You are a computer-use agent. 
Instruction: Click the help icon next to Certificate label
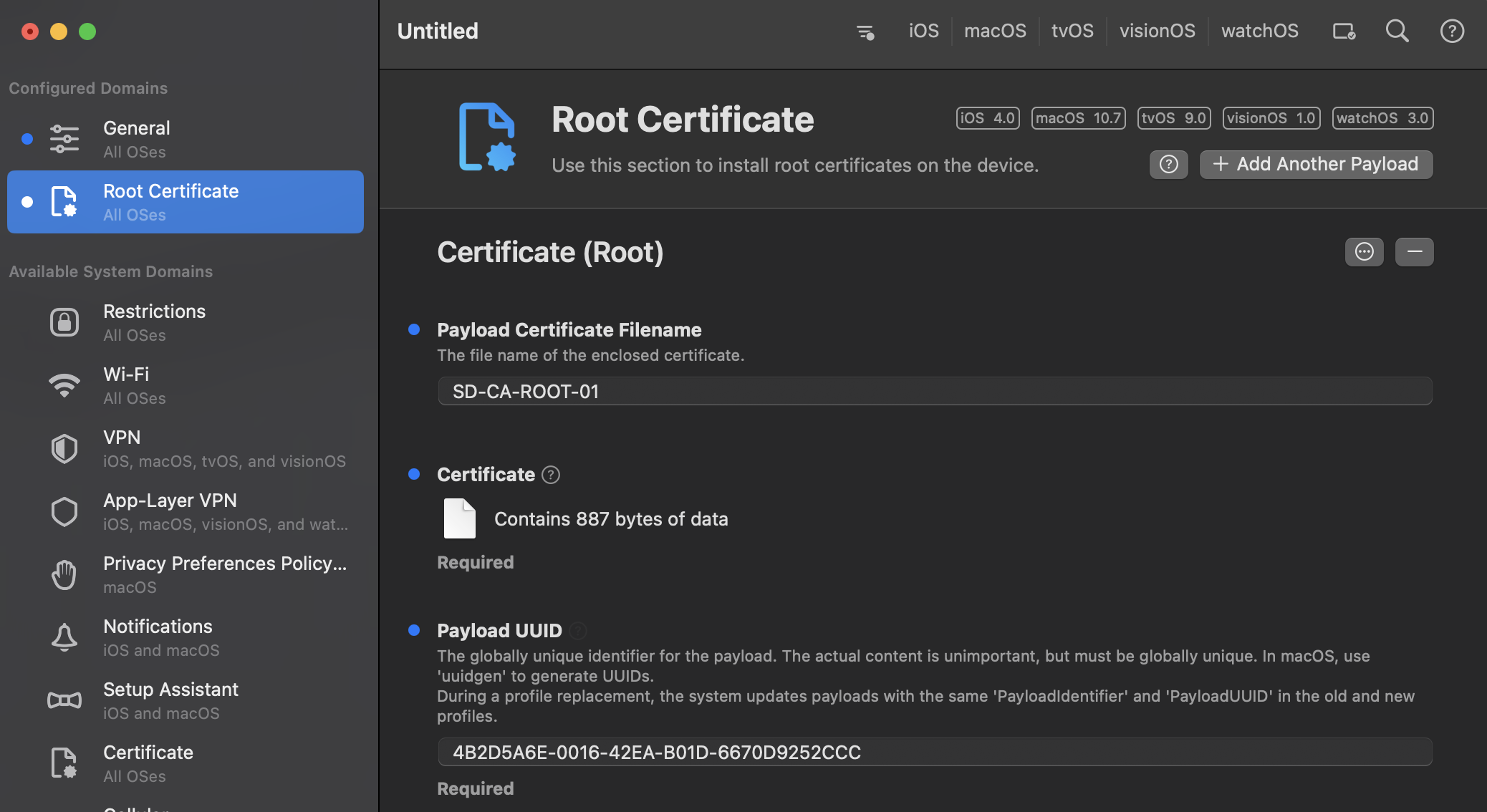tap(551, 475)
